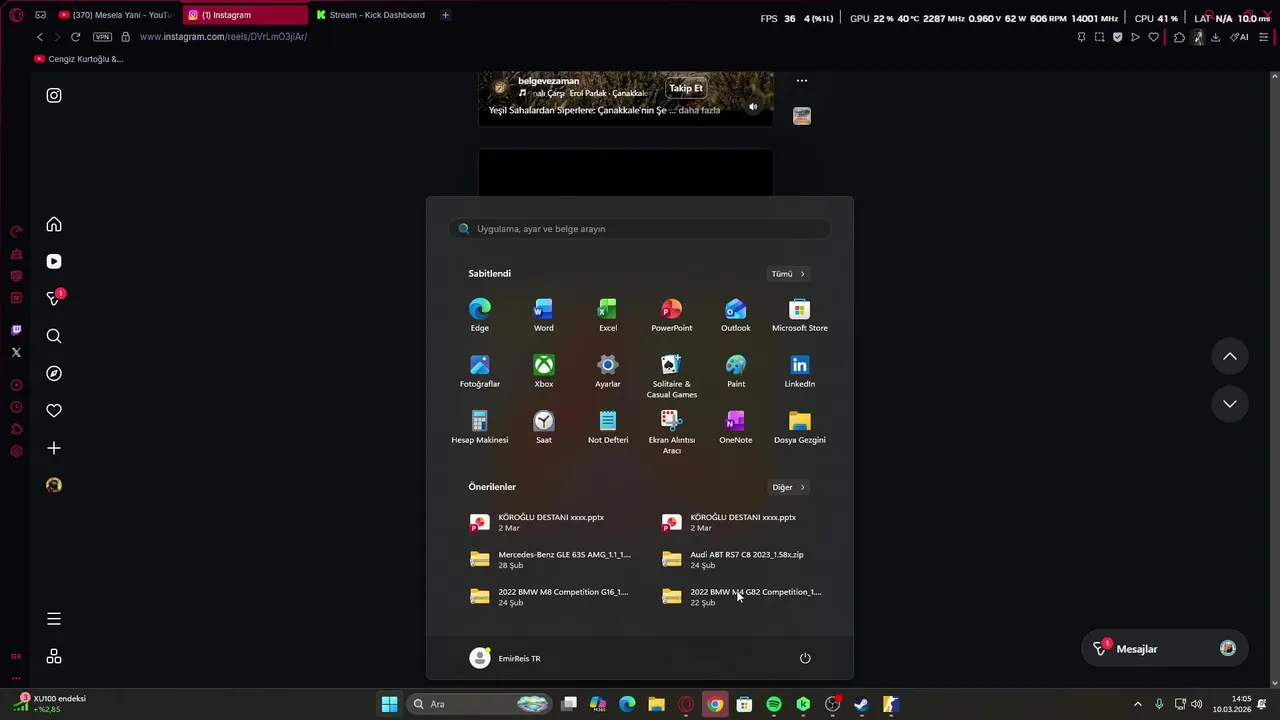Click the browser address bar URL
1280x720 pixels.
pyautogui.click(x=223, y=37)
